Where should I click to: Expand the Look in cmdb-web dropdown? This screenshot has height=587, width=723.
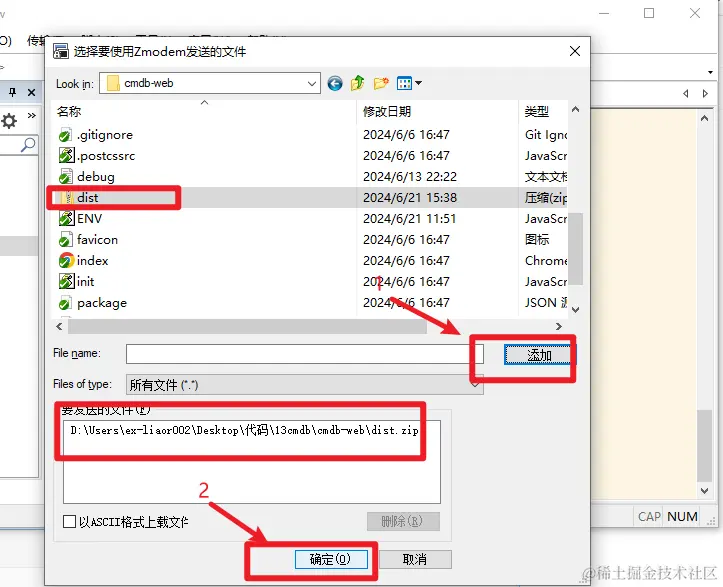[x=312, y=83]
